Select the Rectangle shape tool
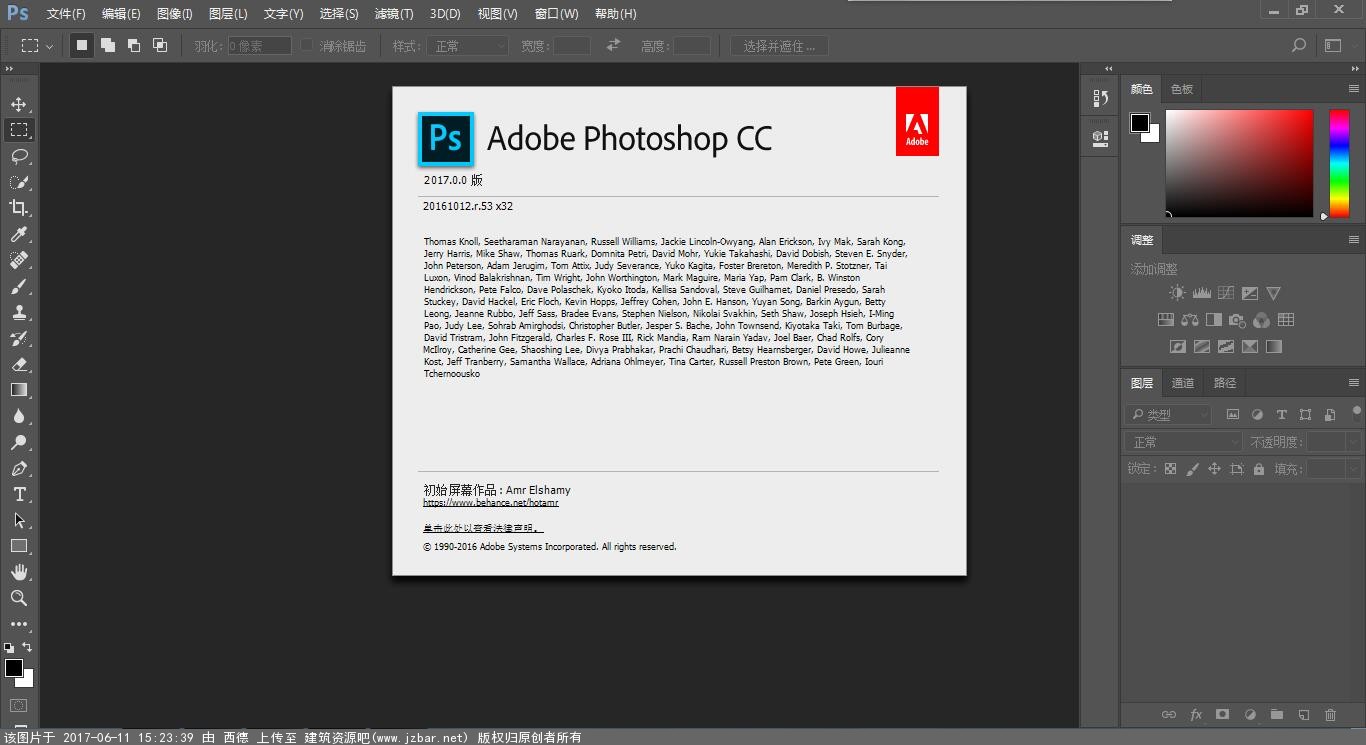Screen dimensions: 1366x745 click(x=19, y=546)
